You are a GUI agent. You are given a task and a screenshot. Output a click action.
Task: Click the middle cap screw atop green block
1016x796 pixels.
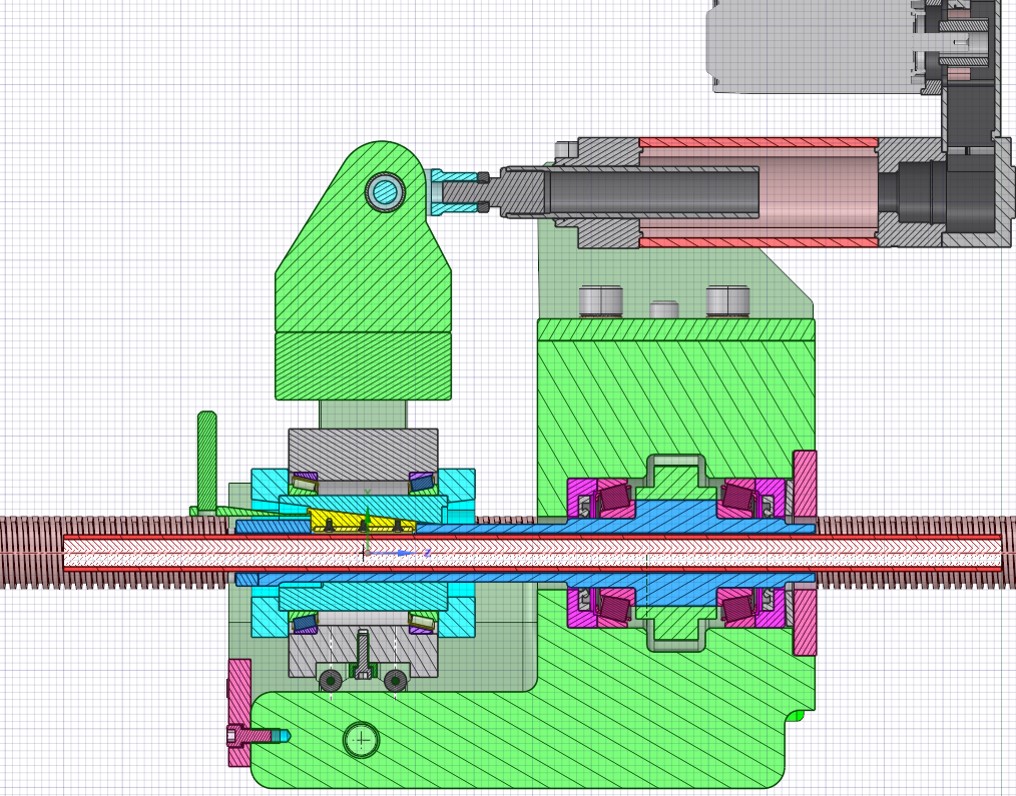pos(664,309)
